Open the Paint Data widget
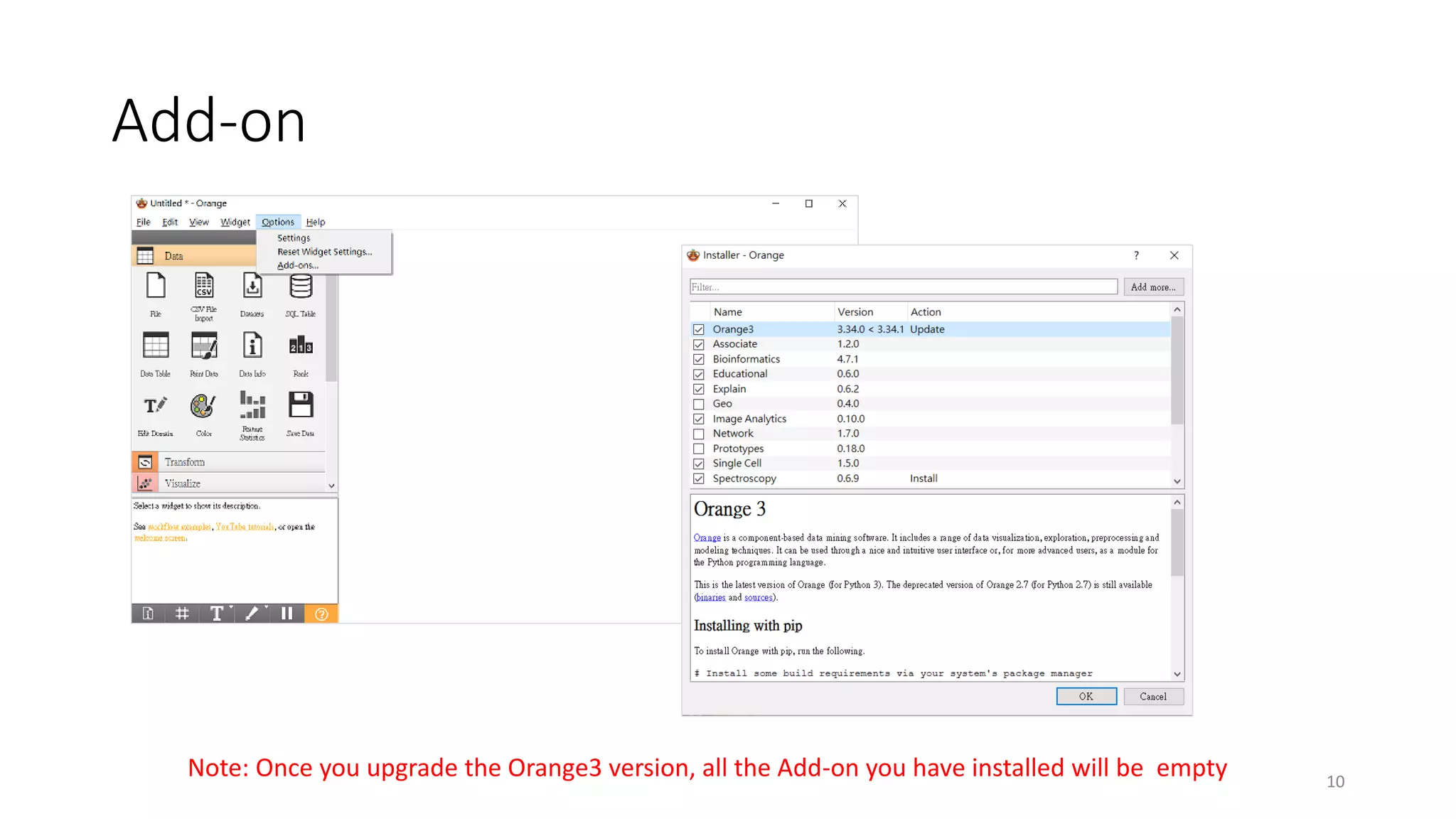 (204, 346)
